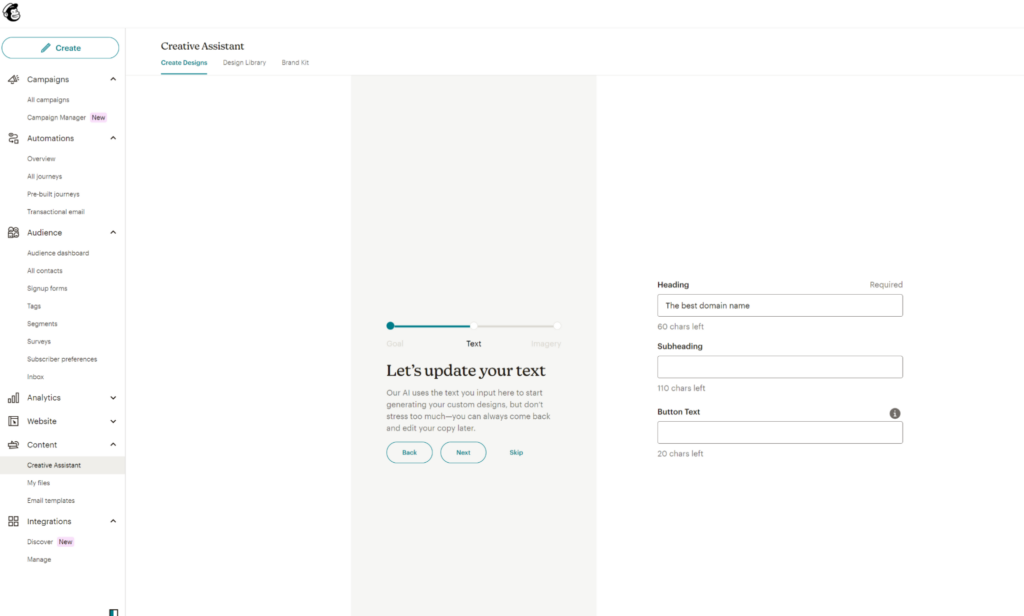Screen dimensions: 1024x616
Task: Open the Brand Kit tab
Action: click(x=295, y=63)
